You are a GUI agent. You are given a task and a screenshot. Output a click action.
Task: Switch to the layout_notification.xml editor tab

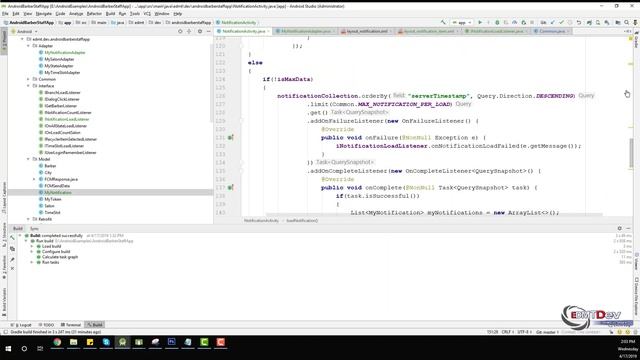point(367,31)
